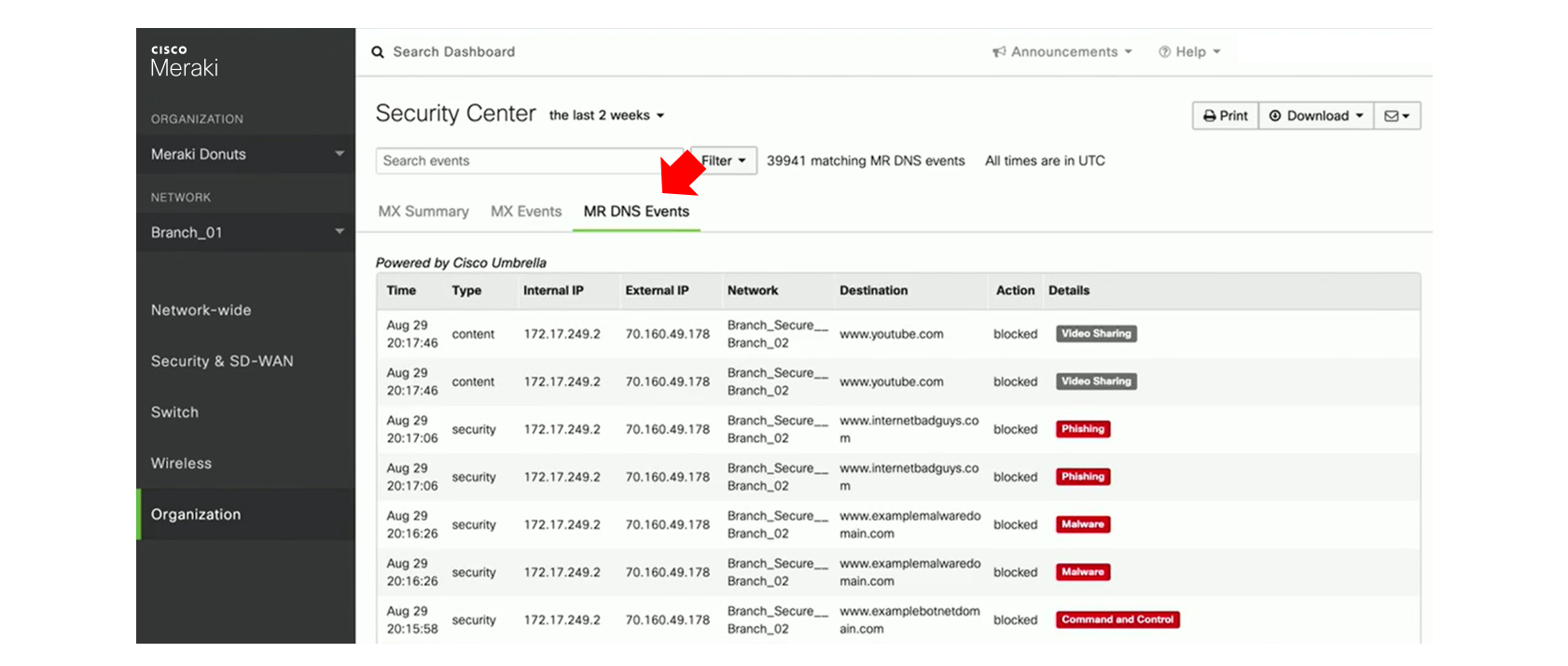Open the Filter dropdown

[724, 160]
